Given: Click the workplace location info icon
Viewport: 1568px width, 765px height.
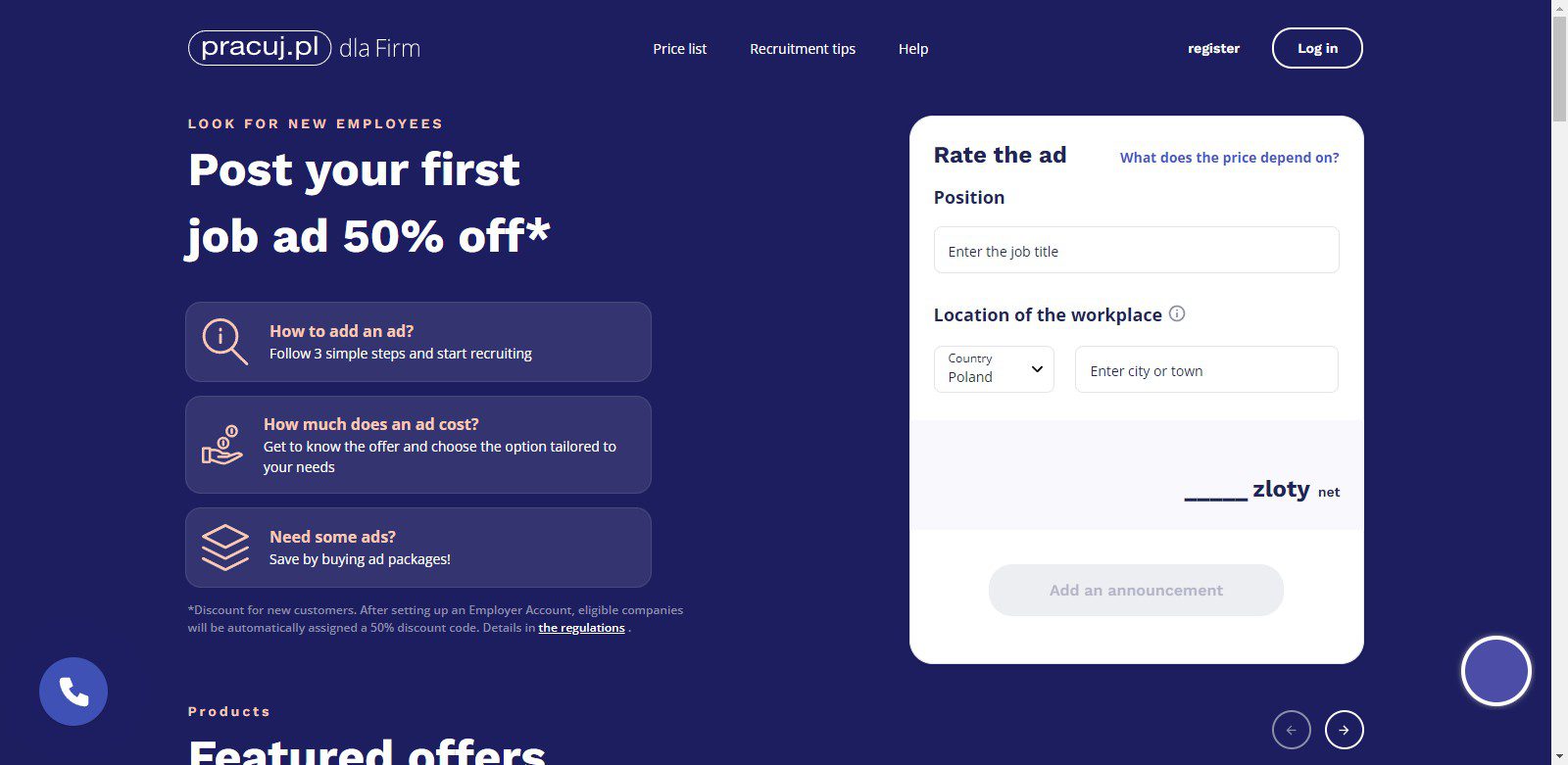Looking at the screenshot, I should tap(1177, 313).
